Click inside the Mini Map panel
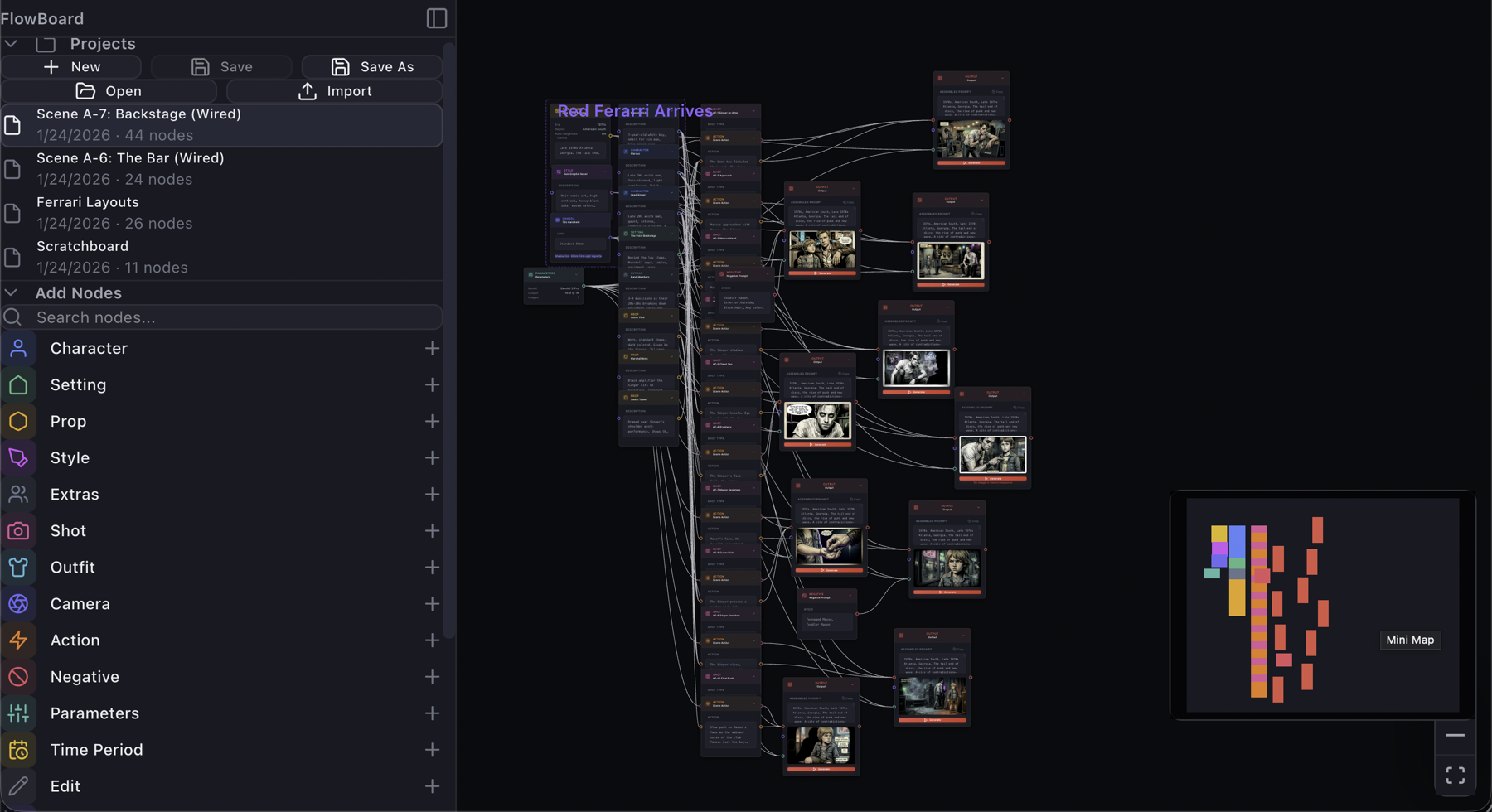This screenshot has width=1492, height=812. [1322, 605]
